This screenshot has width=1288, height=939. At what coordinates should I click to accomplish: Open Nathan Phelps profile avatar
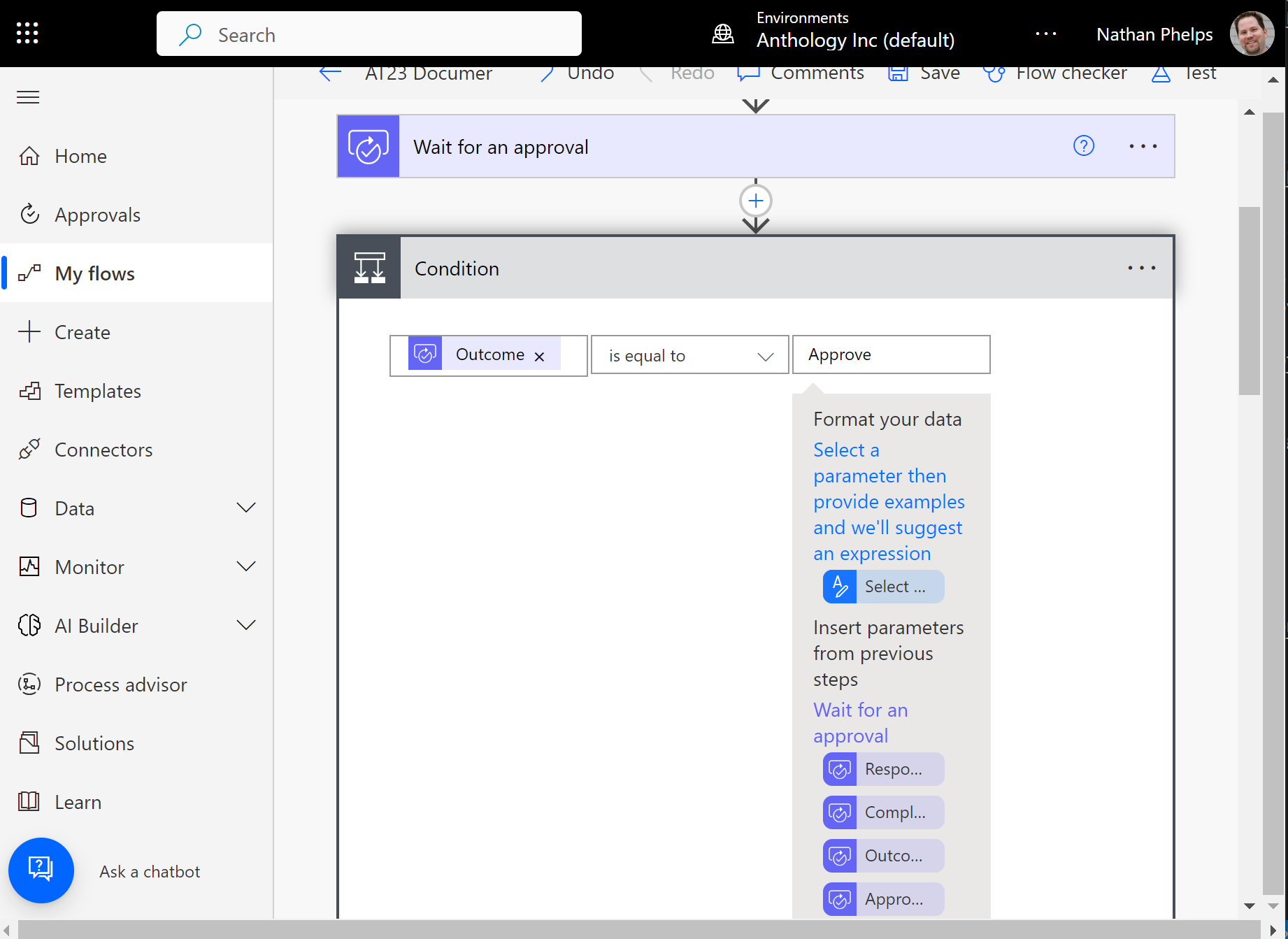[1252, 34]
